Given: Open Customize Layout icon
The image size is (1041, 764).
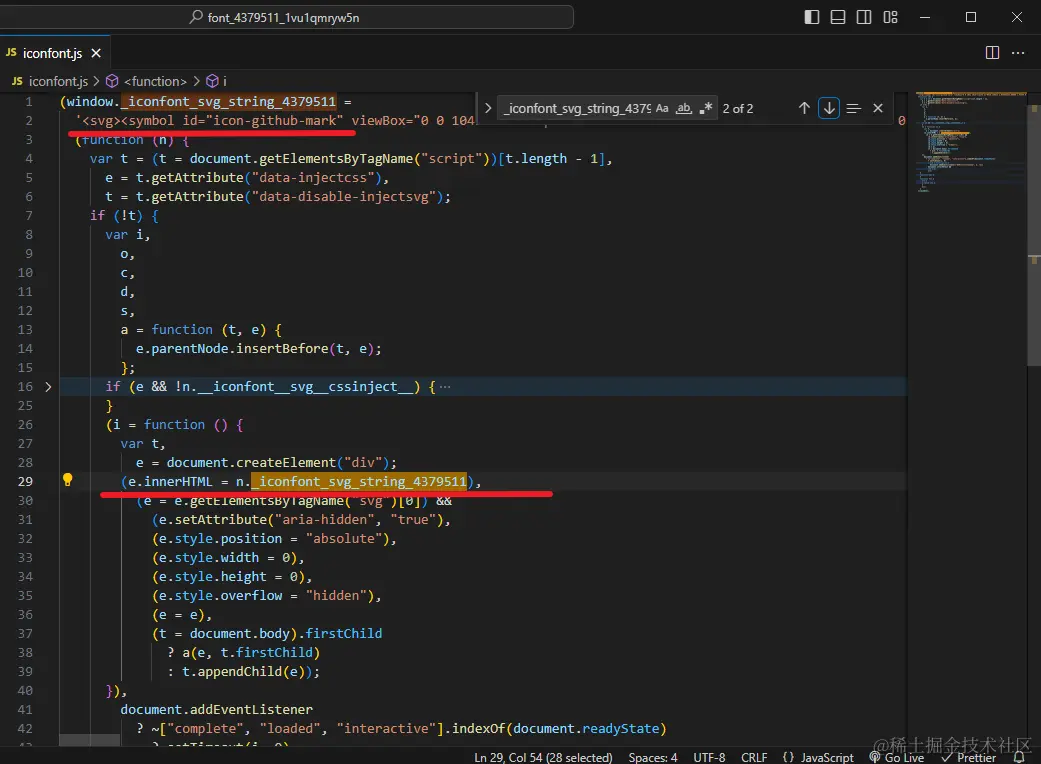Looking at the screenshot, I should 890,17.
